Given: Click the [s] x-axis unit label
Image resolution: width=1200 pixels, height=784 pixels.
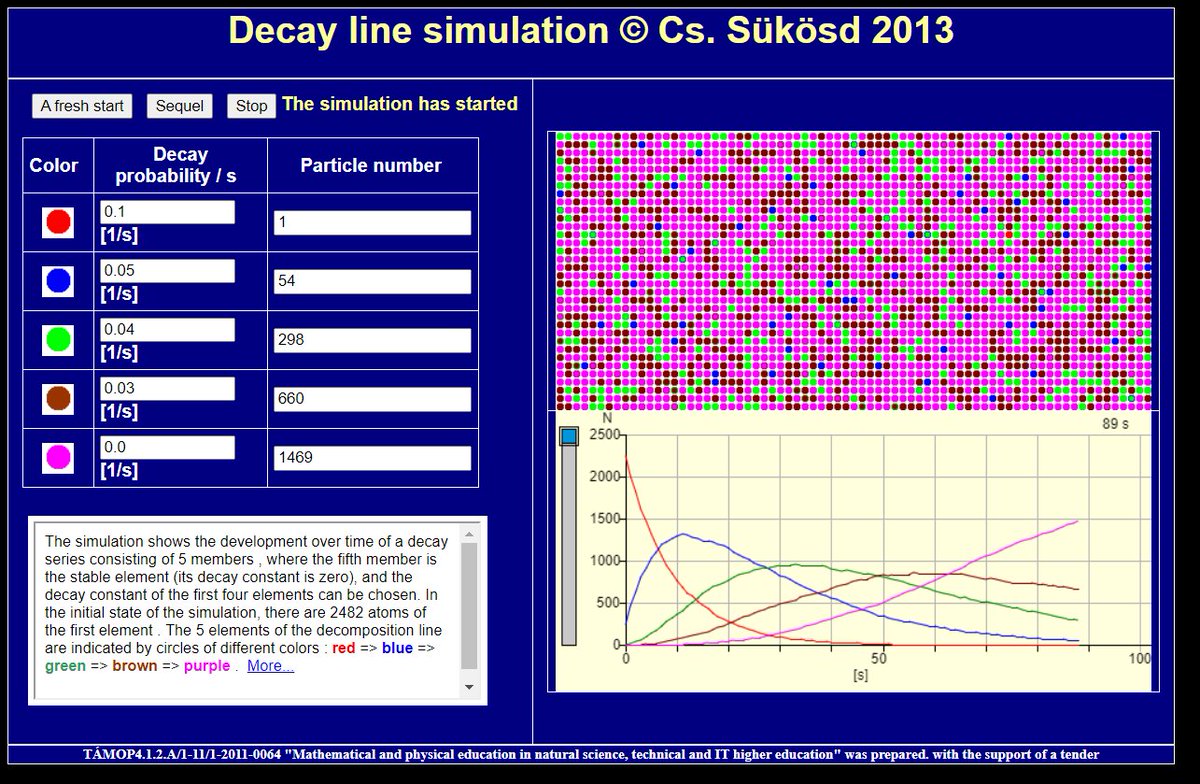Looking at the screenshot, I should click(x=860, y=676).
